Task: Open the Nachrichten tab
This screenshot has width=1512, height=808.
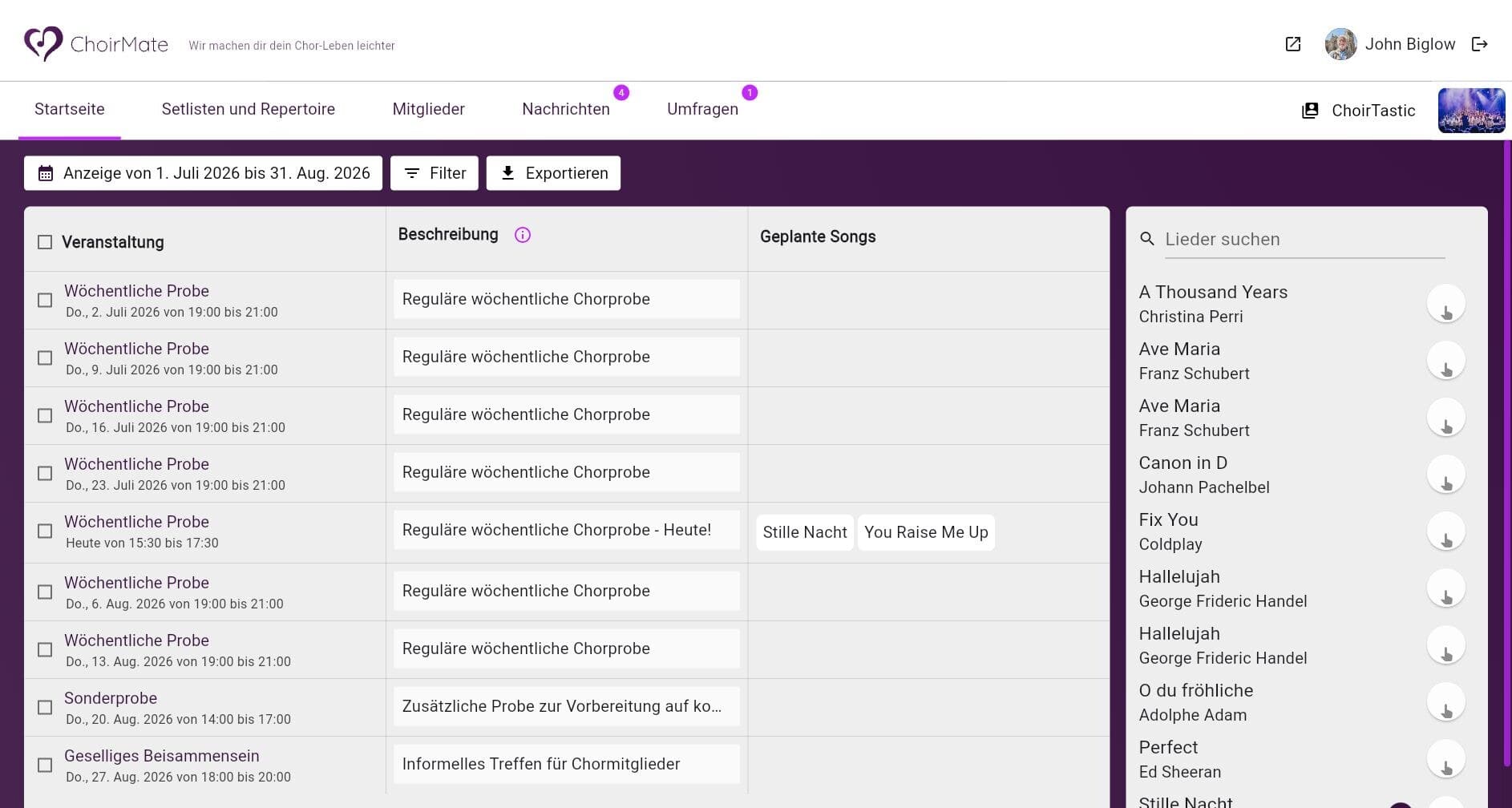Action: point(566,109)
